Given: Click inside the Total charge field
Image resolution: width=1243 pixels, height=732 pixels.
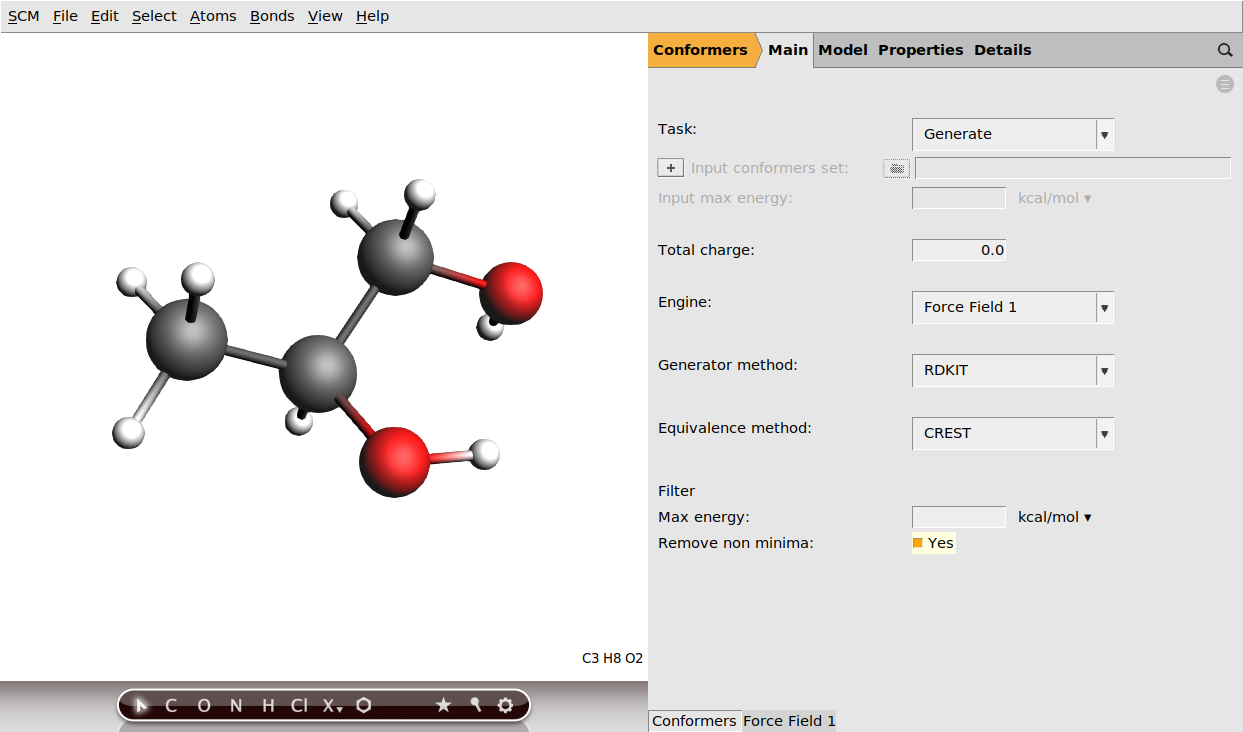Looking at the screenshot, I should coord(958,250).
